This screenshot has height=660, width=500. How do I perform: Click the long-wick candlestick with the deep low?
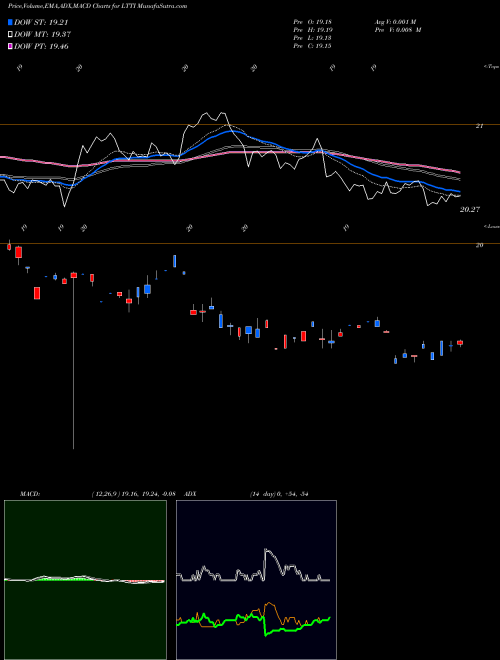[74, 360]
